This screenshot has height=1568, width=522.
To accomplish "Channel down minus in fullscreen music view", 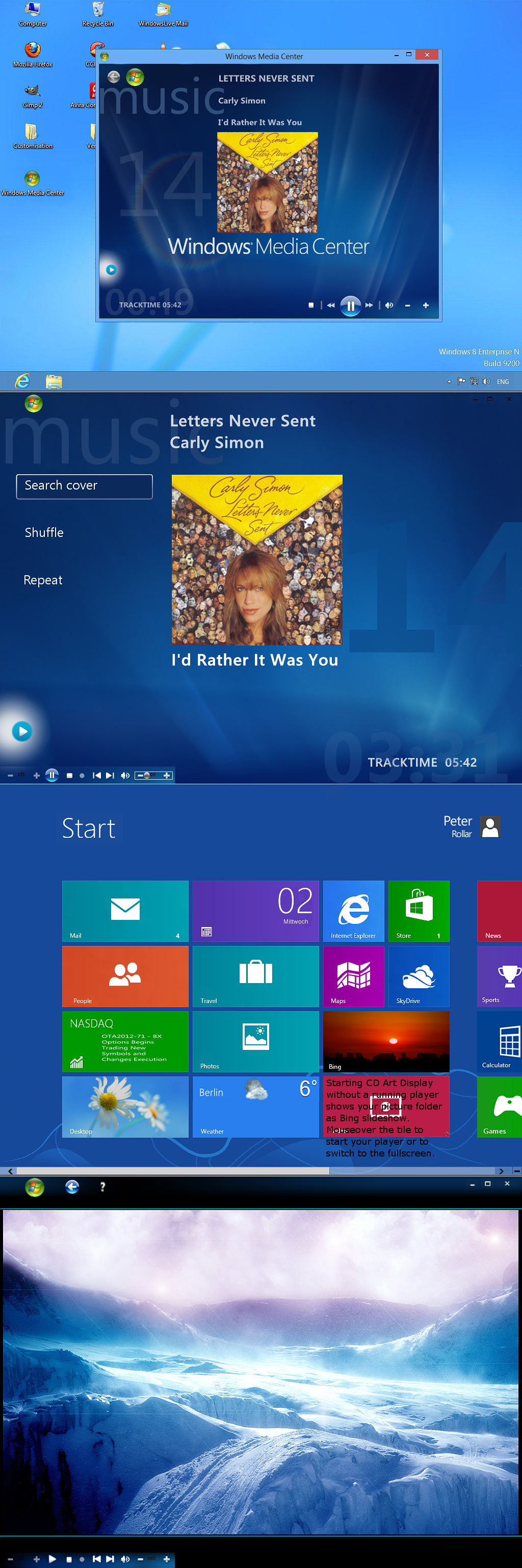I will point(10,776).
